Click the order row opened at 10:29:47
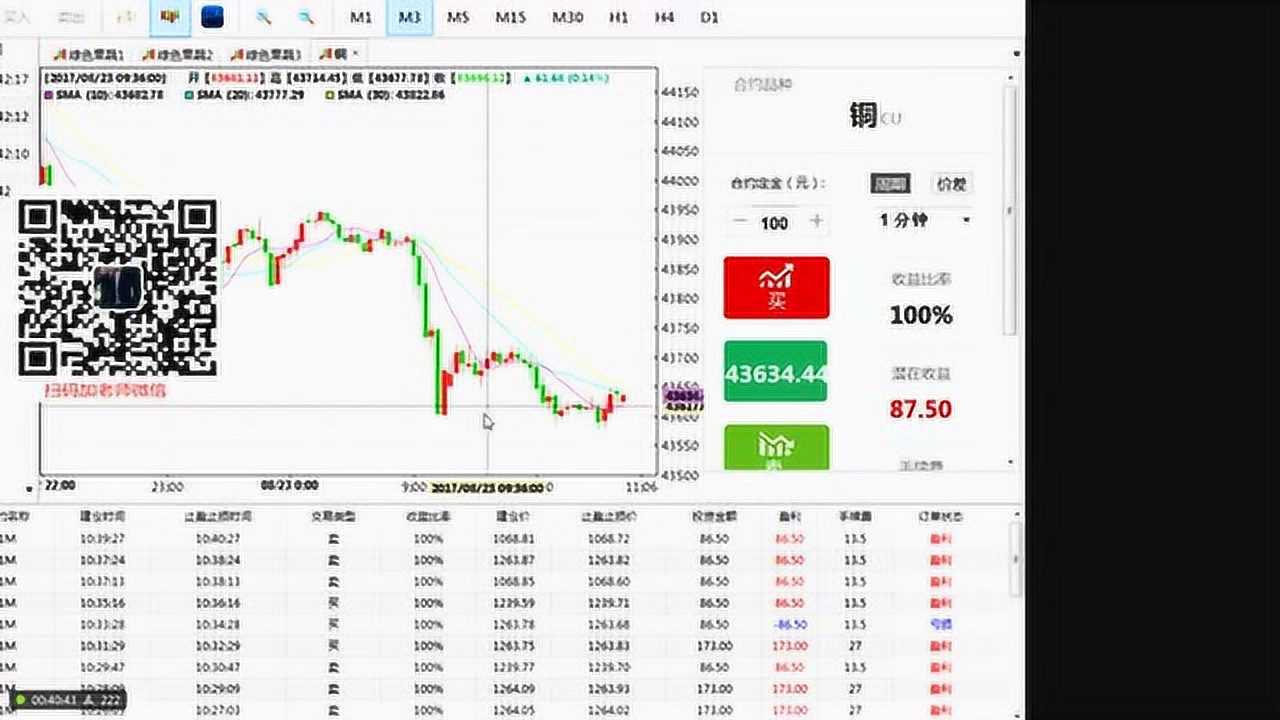1280x720 pixels. [x=505, y=667]
